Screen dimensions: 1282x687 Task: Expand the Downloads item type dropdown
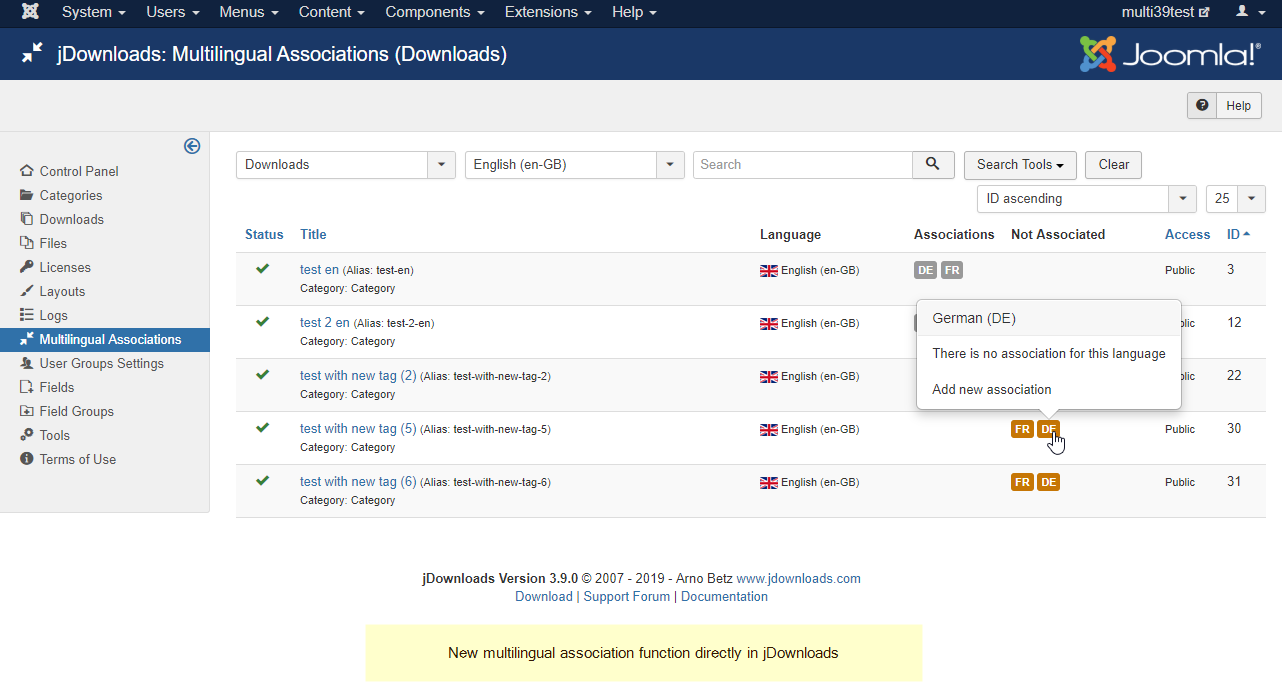tap(346, 165)
